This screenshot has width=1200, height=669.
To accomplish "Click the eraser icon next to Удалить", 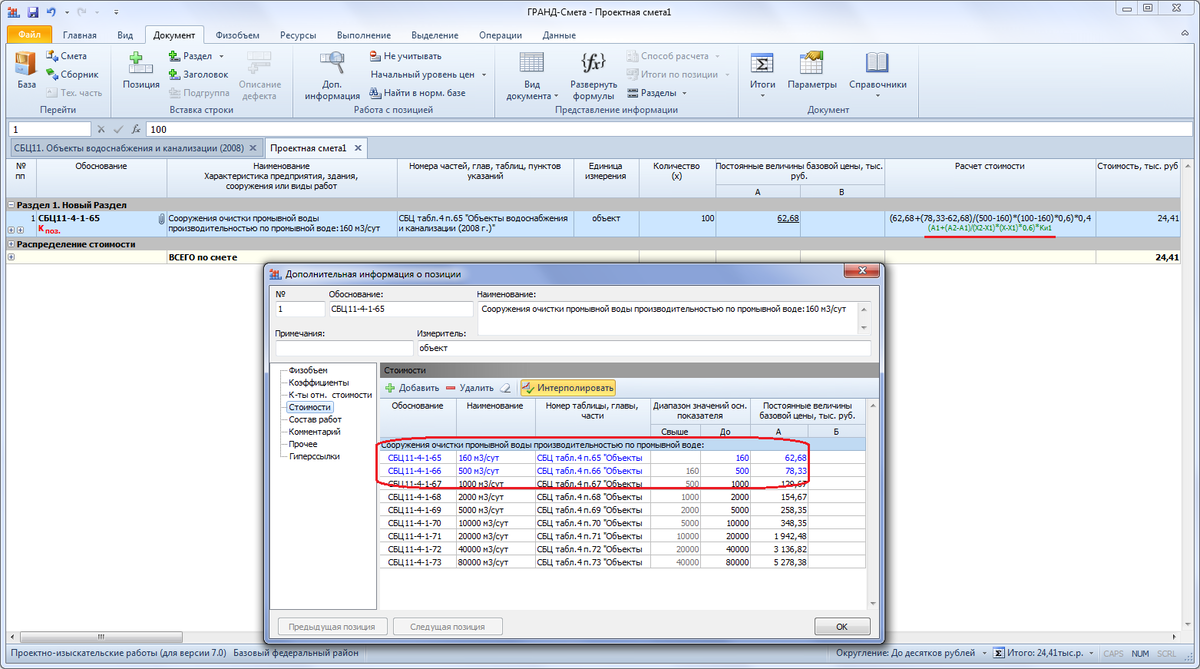I will point(505,388).
